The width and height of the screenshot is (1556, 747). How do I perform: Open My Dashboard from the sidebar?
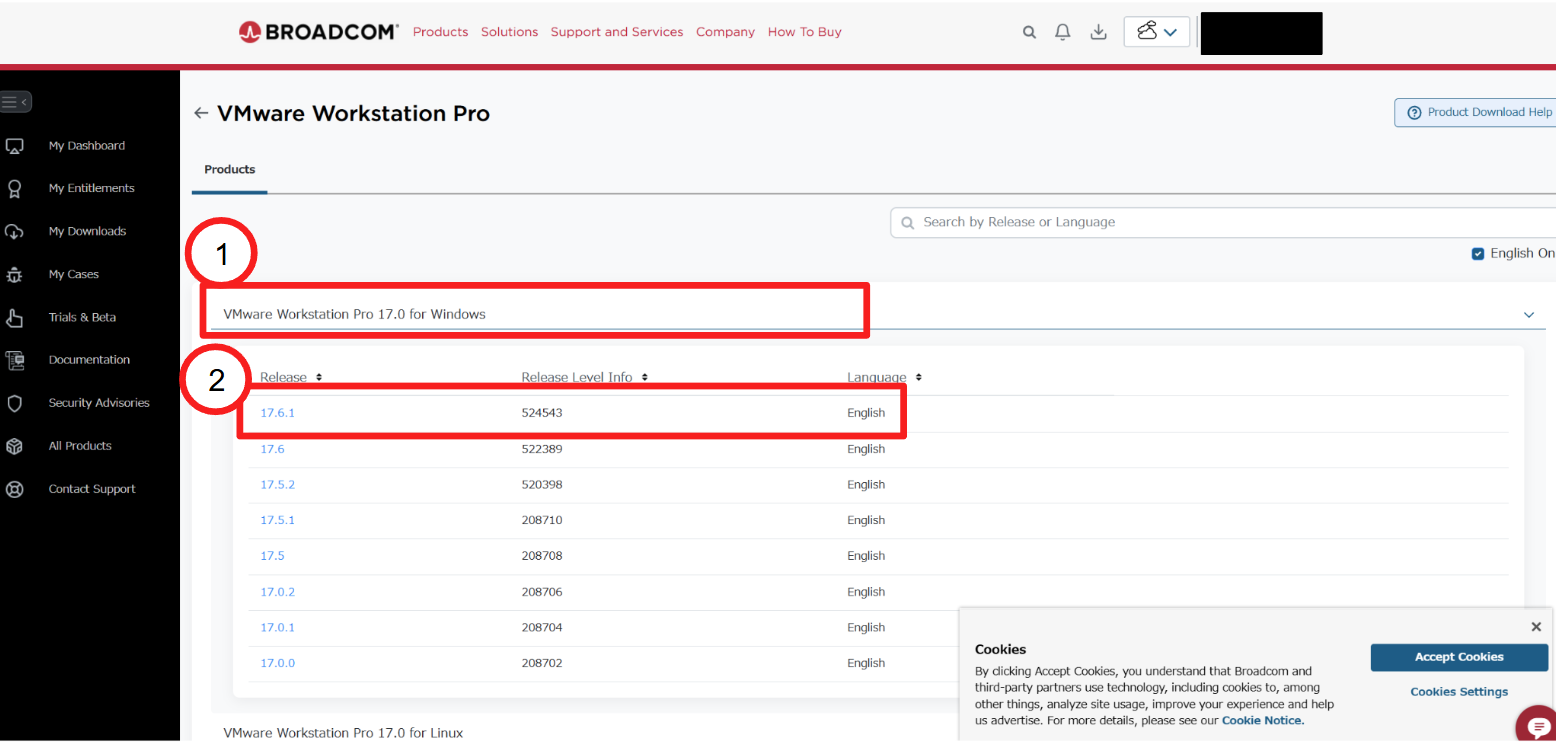click(86, 145)
